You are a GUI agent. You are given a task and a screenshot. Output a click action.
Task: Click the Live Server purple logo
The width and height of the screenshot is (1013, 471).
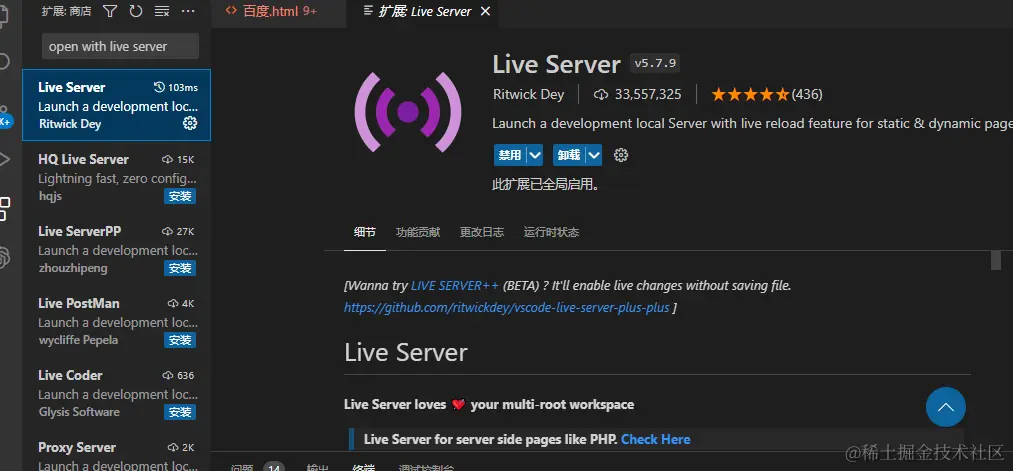408,112
